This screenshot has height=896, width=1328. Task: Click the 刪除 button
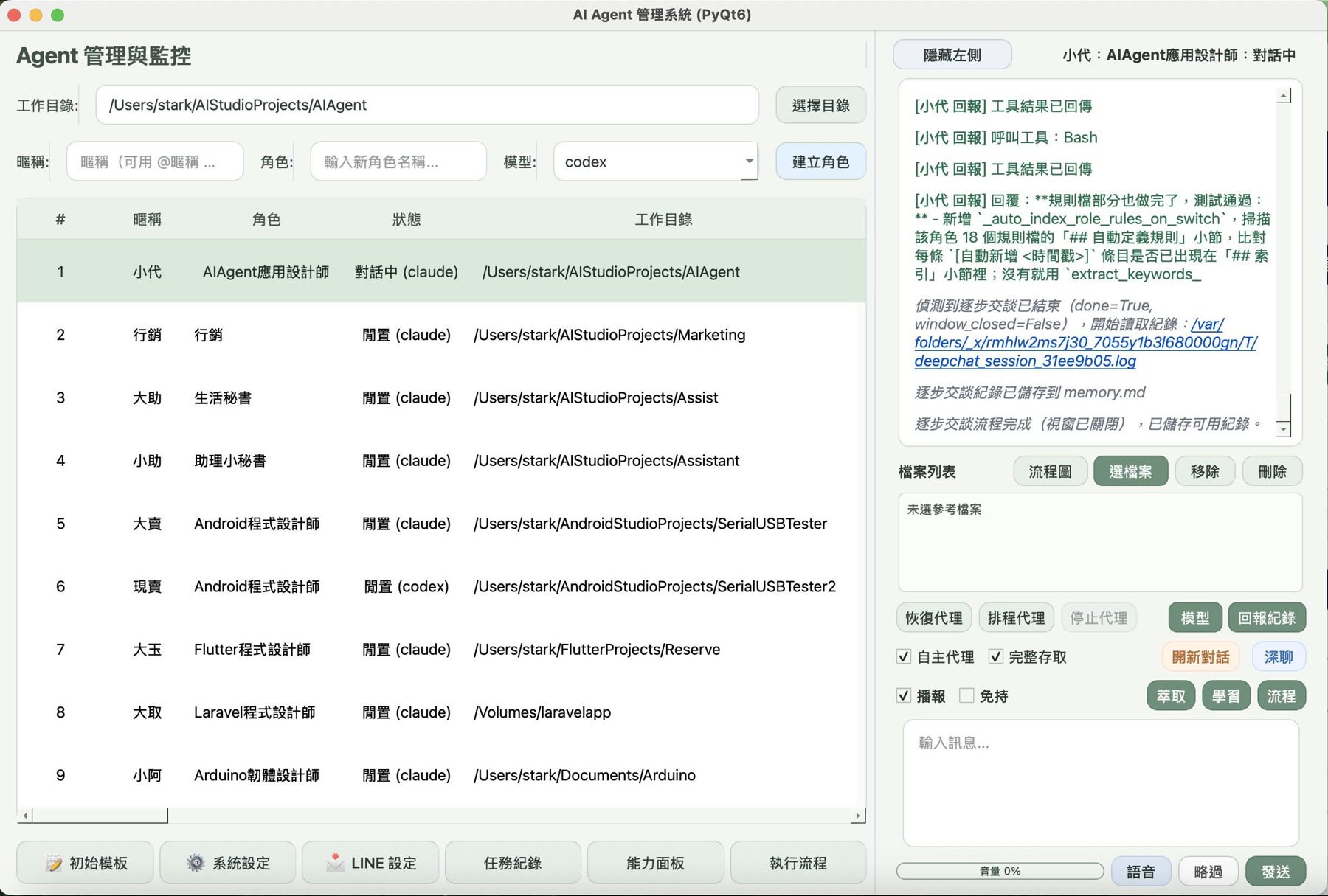coord(1272,471)
